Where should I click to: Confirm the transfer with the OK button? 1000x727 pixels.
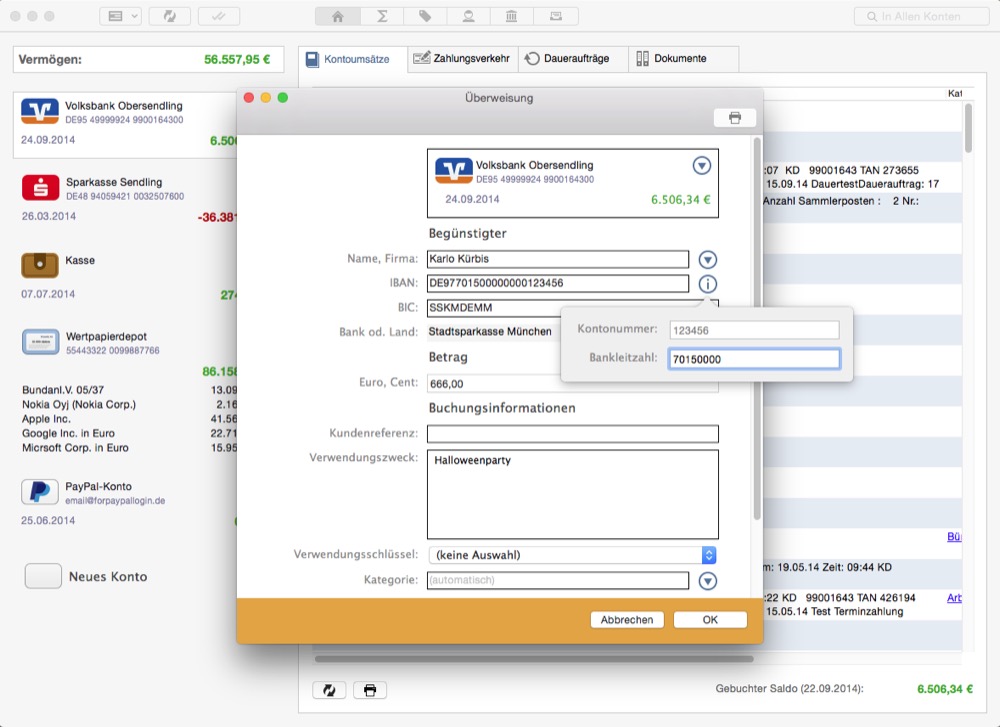(x=710, y=620)
